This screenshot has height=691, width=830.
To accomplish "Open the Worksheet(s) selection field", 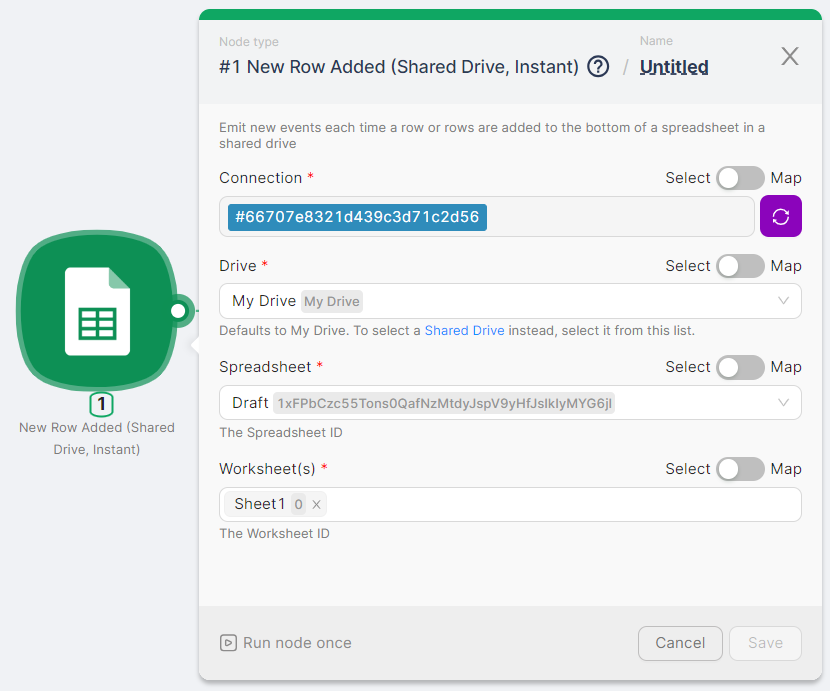I will click(560, 505).
